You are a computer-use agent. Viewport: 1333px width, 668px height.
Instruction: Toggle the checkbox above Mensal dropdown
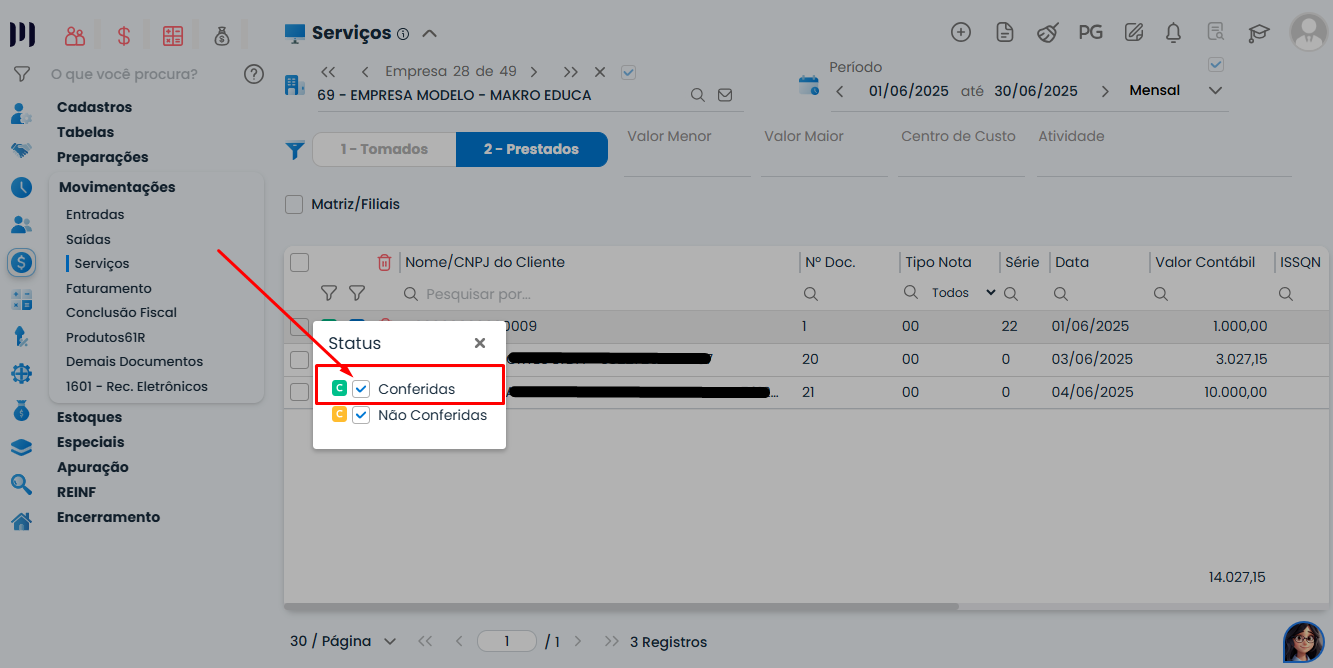(x=1216, y=64)
